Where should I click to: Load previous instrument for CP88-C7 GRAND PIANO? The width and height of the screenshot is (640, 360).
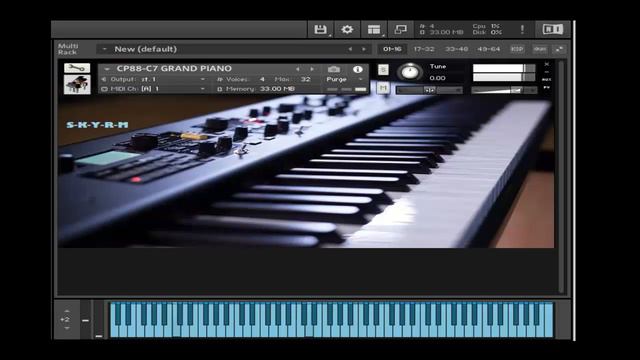(x=298, y=69)
